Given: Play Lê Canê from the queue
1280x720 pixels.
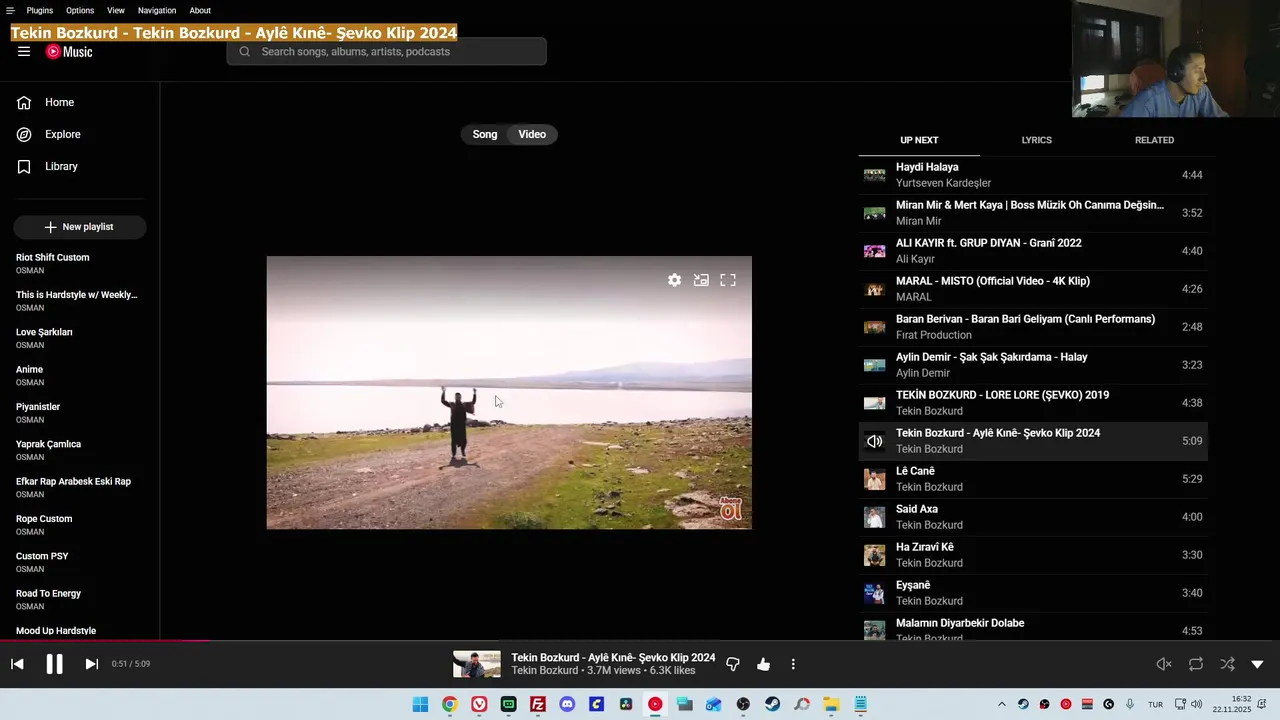Looking at the screenshot, I should (1033, 479).
